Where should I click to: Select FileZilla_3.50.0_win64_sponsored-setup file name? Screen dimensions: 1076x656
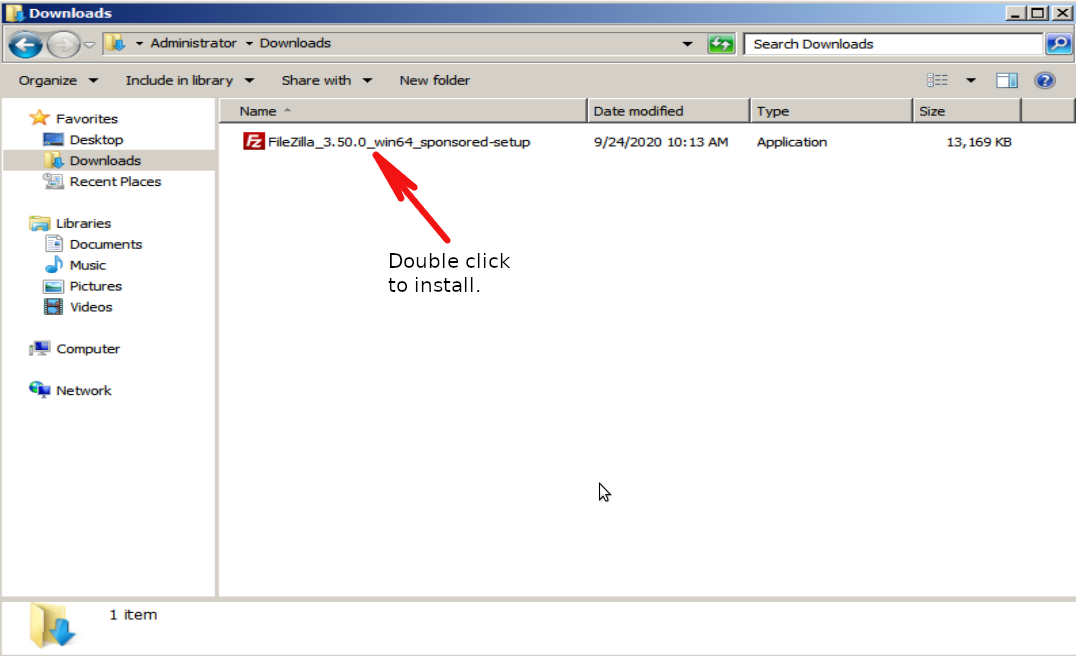tap(399, 142)
